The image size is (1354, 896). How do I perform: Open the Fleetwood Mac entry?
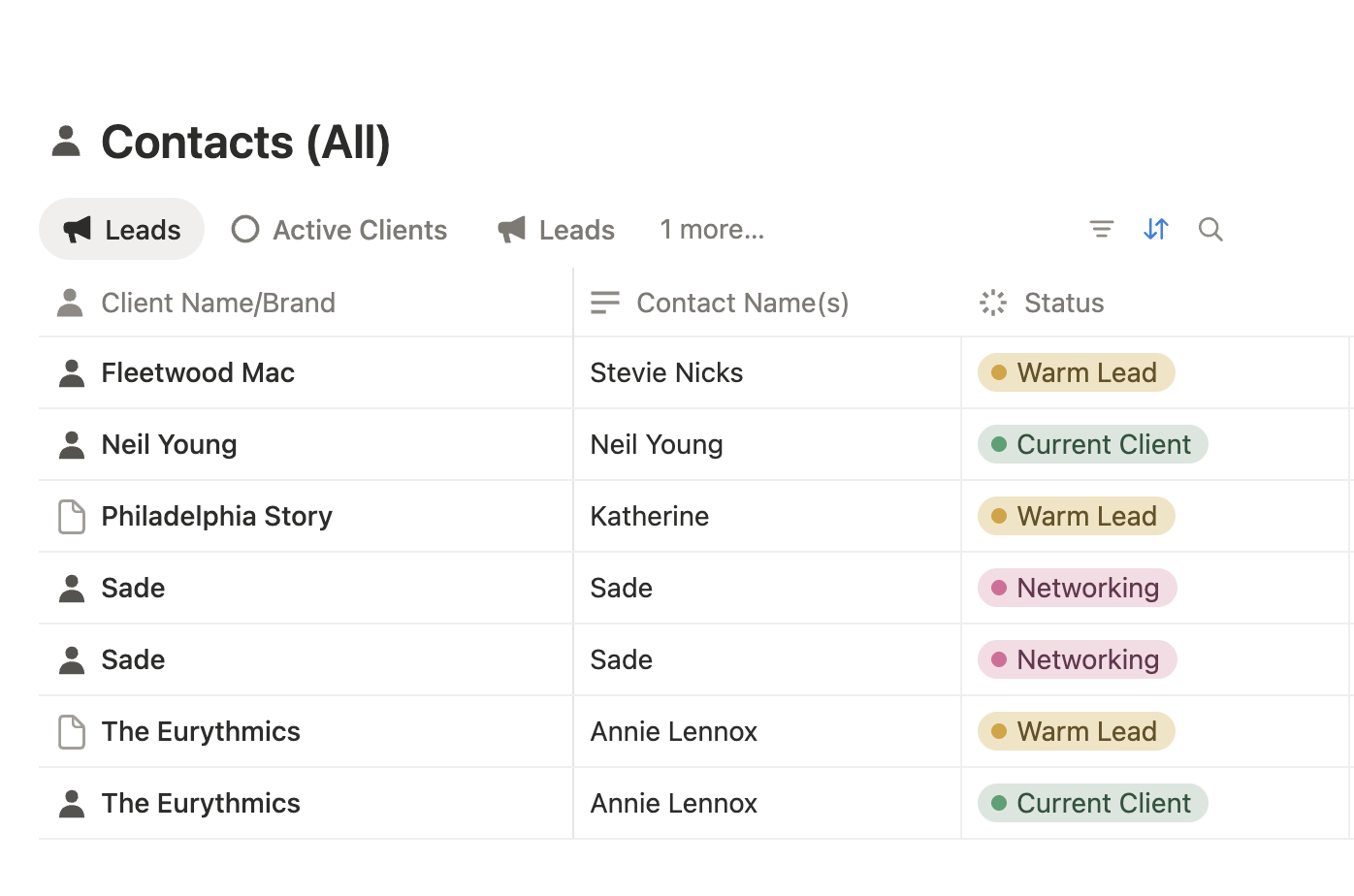[198, 372]
